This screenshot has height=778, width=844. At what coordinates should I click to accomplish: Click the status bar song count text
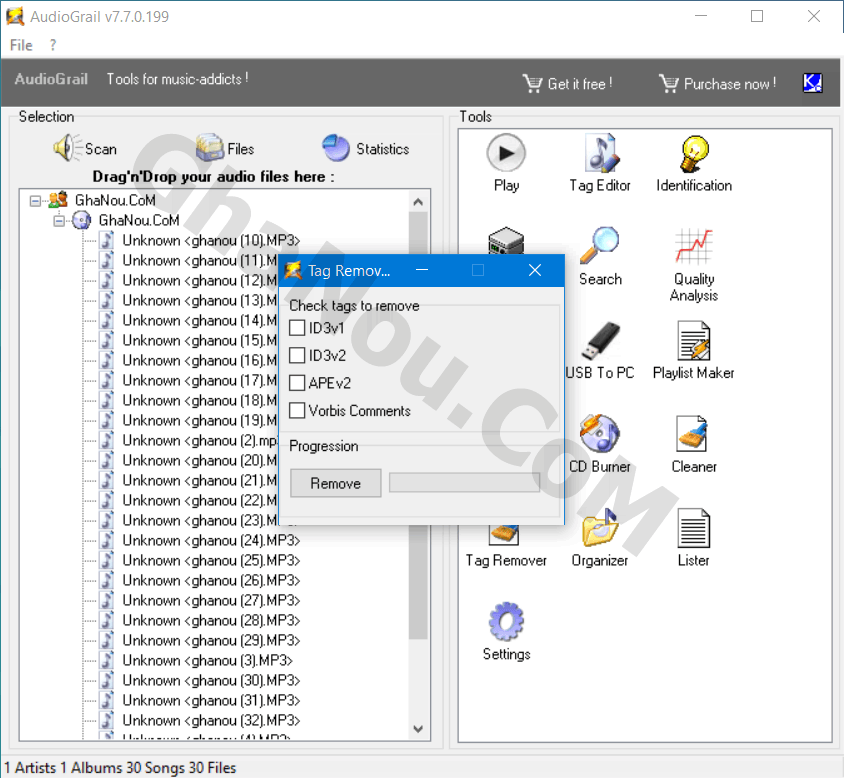click(157, 767)
